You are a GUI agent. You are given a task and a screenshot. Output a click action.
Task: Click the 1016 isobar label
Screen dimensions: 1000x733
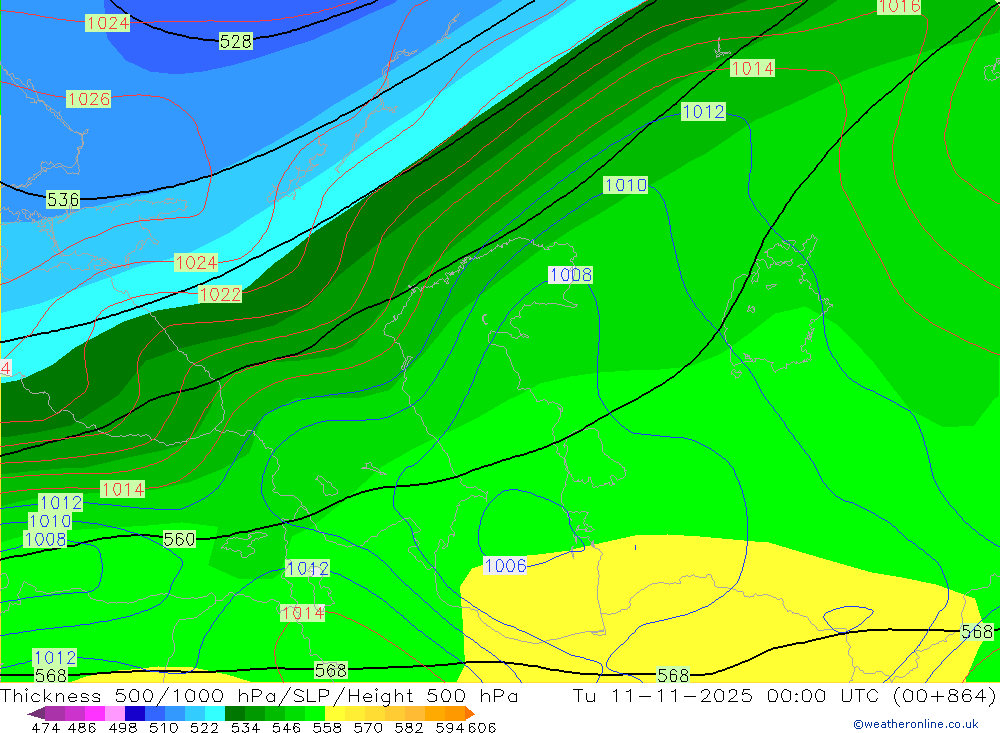pyautogui.click(x=899, y=7)
